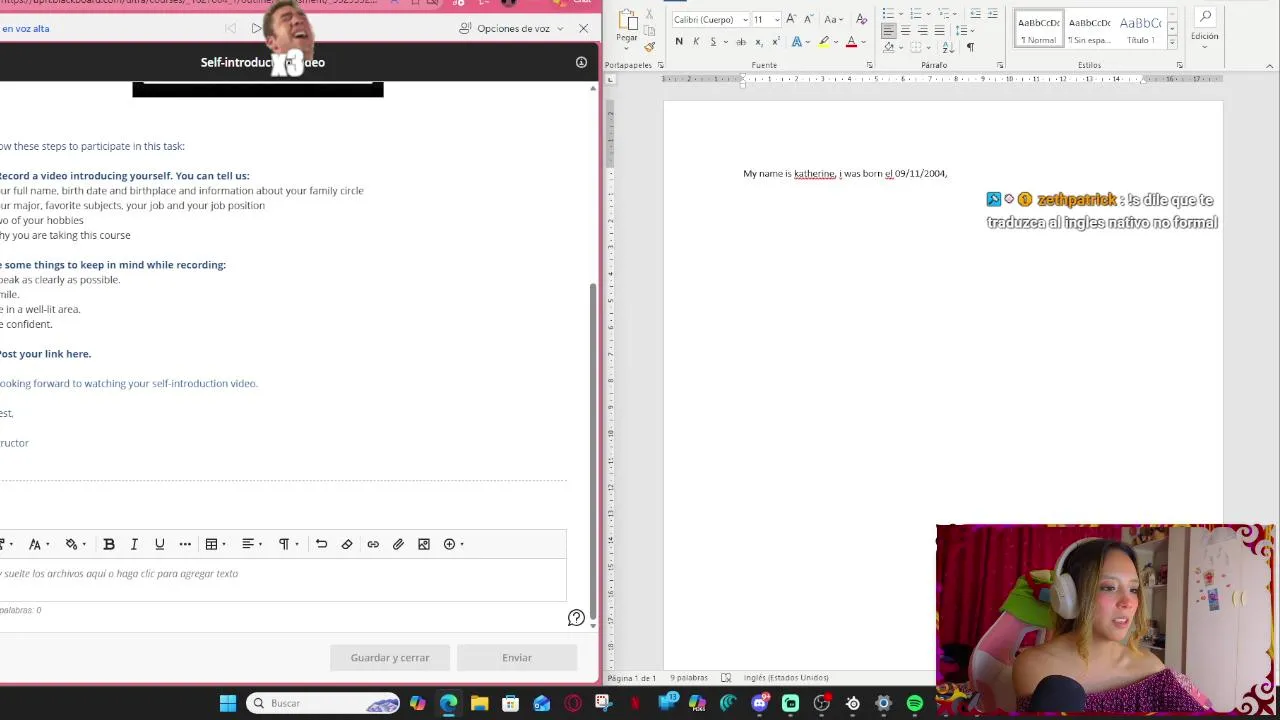Click the Pegar paste icon in Word
The width and height of the screenshot is (1280, 720).
627,20
